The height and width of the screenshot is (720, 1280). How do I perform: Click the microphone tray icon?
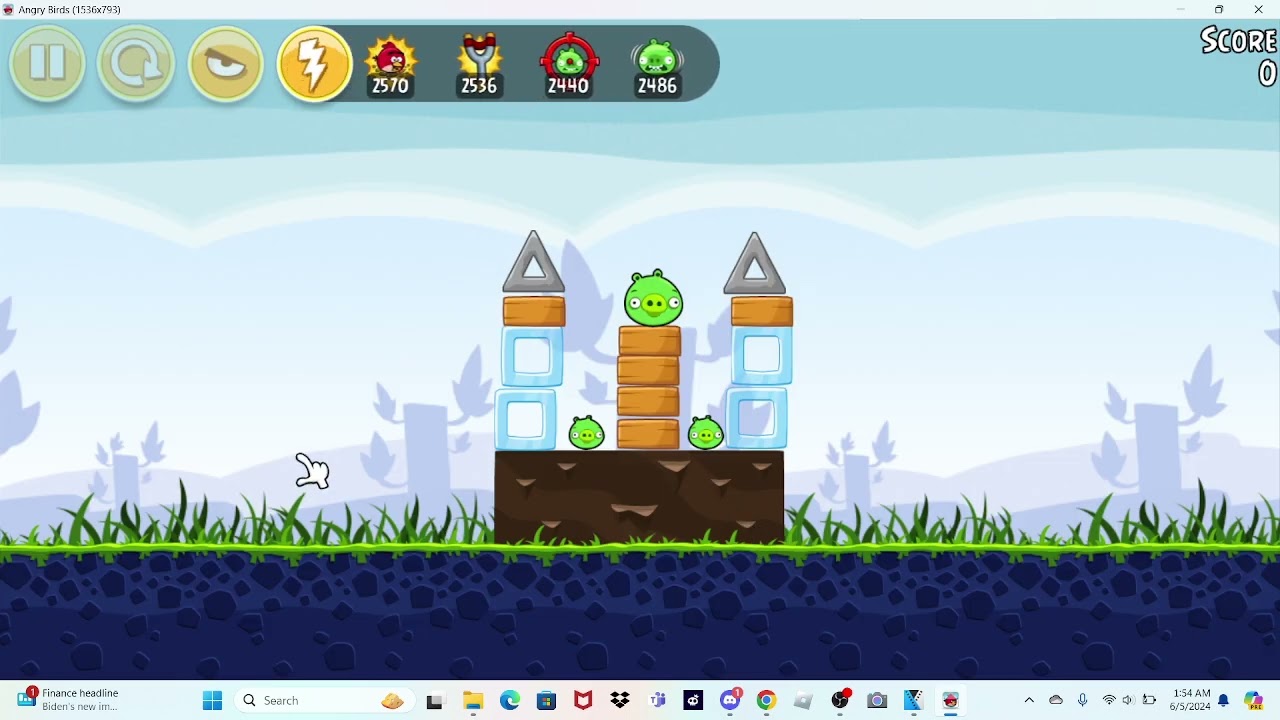[x=1083, y=700]
